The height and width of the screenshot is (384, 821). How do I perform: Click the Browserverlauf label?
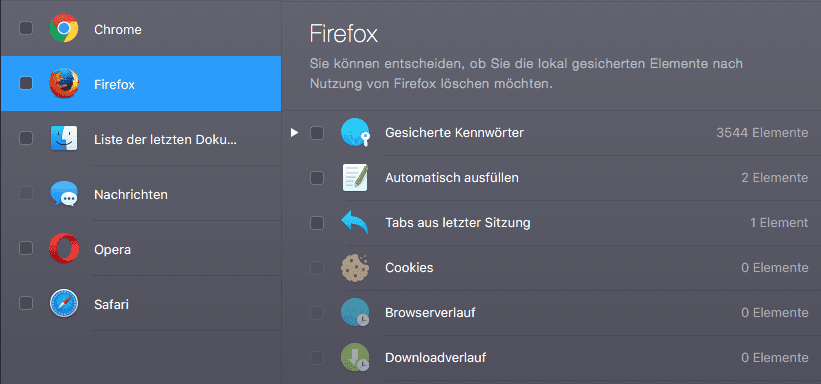(x=430, y=313)
